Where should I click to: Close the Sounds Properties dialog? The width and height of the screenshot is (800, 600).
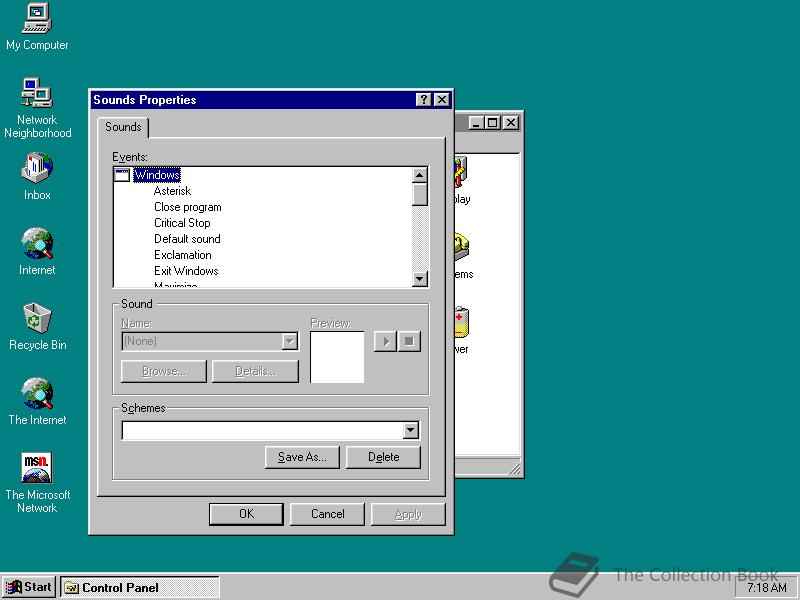coord(442,99)
